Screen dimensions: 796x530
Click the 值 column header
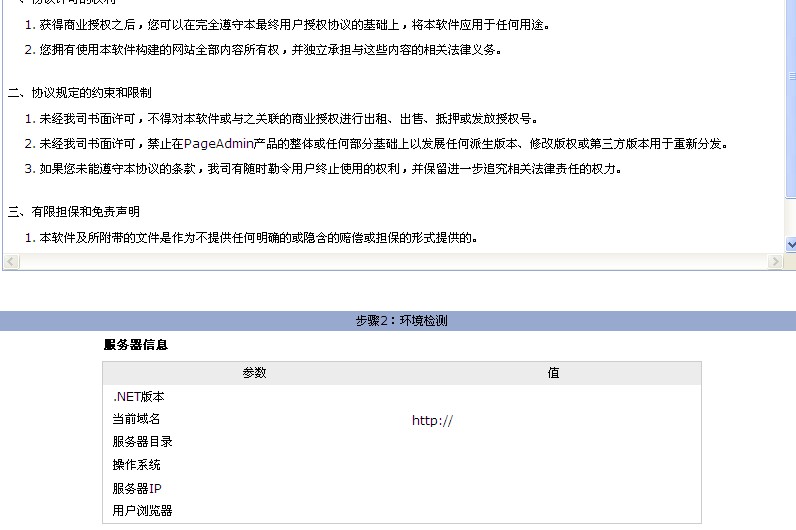click(553, 373)
